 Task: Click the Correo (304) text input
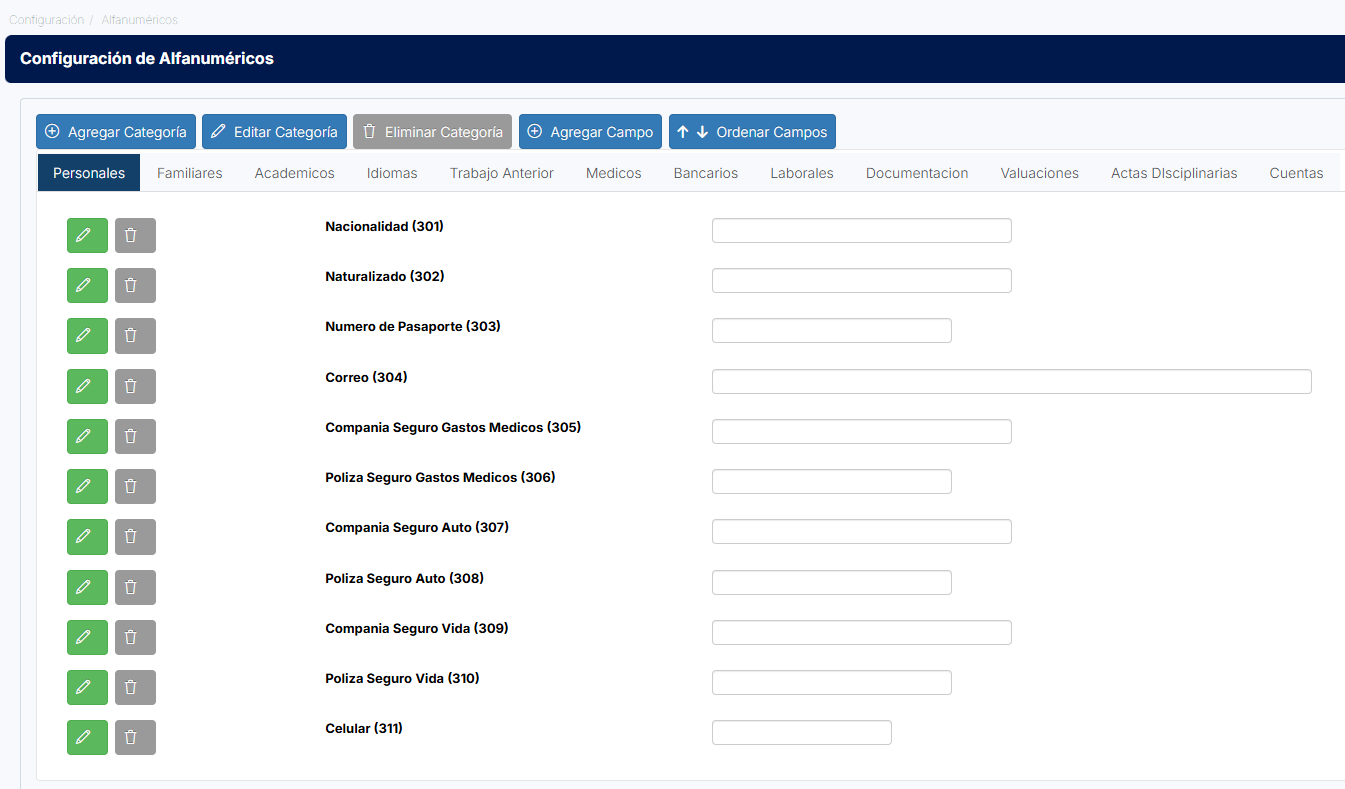point(1011,381)
